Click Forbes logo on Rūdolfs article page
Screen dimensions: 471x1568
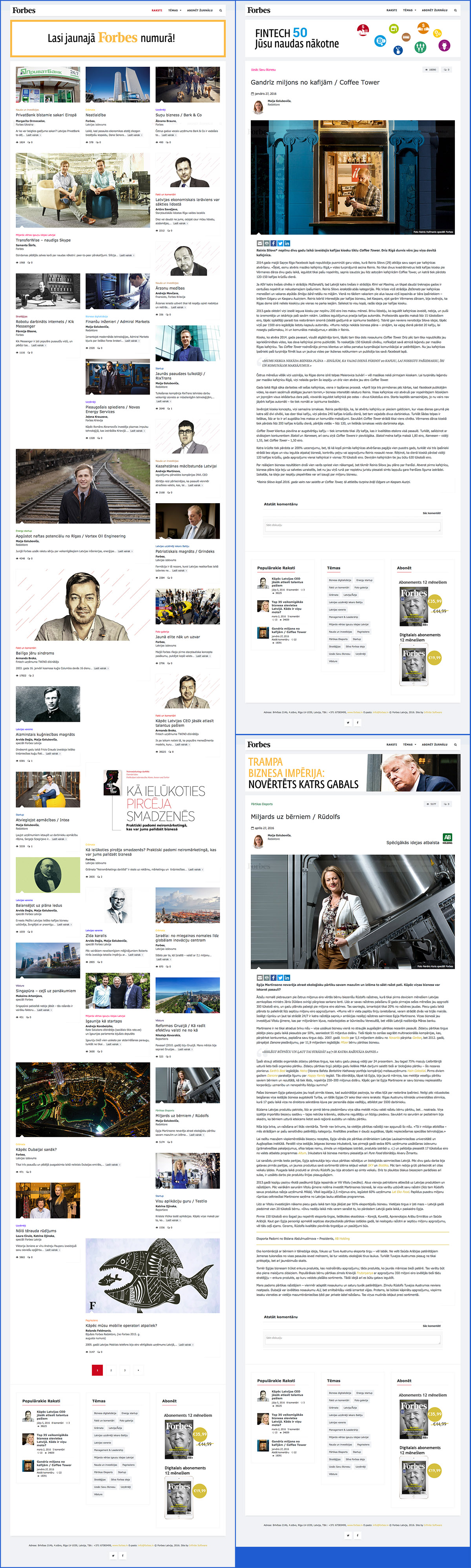click(259, 745)
